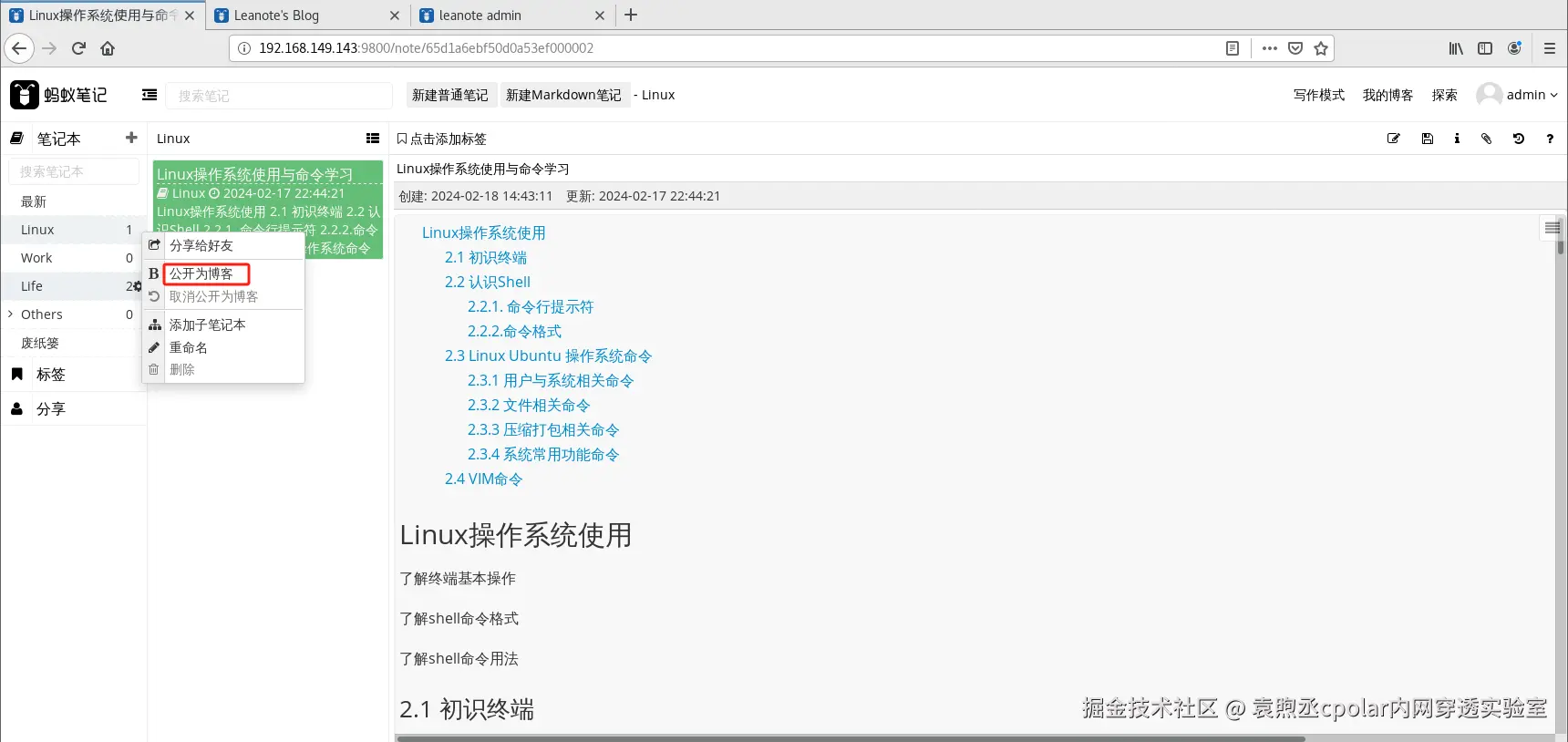Open 探索 explore link
Screen dimensions: 1568x742
point(1445,95)
